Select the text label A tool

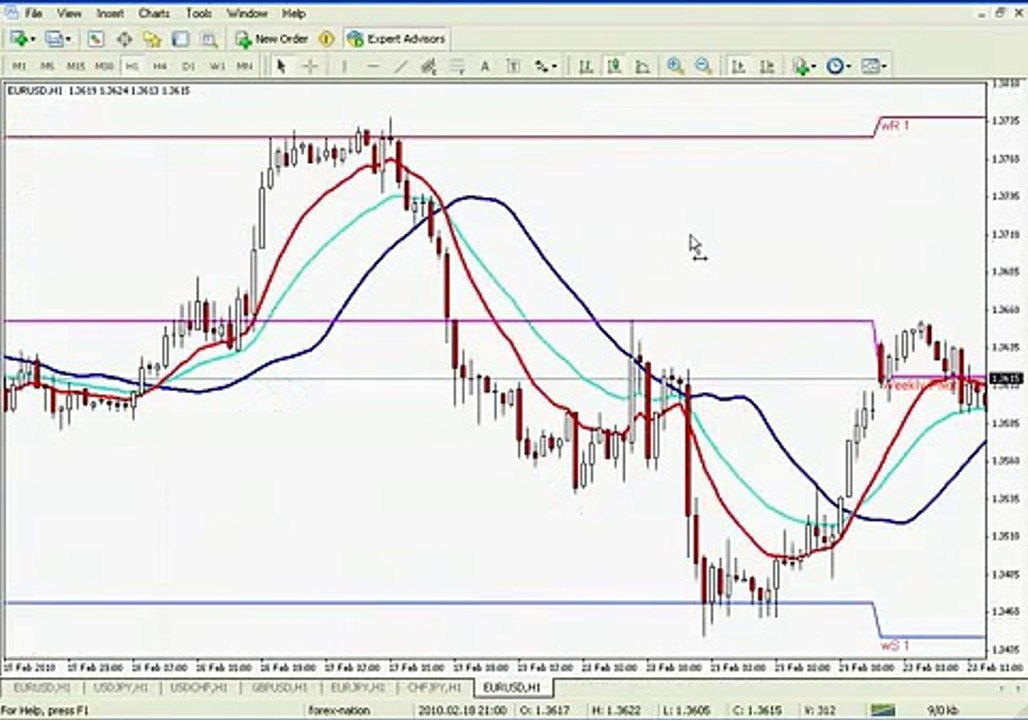pos(484,66)
